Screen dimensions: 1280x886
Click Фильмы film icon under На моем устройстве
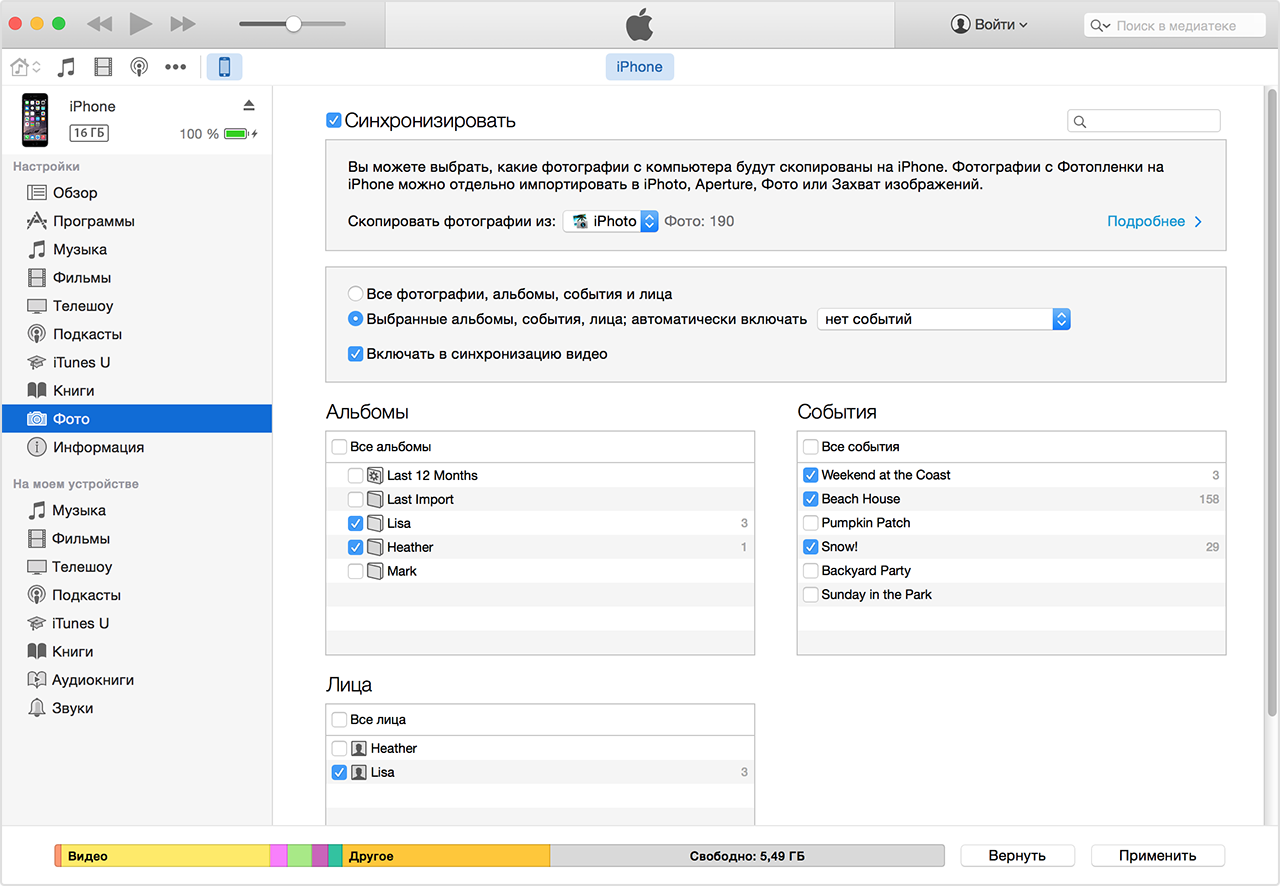pos(37,539)
